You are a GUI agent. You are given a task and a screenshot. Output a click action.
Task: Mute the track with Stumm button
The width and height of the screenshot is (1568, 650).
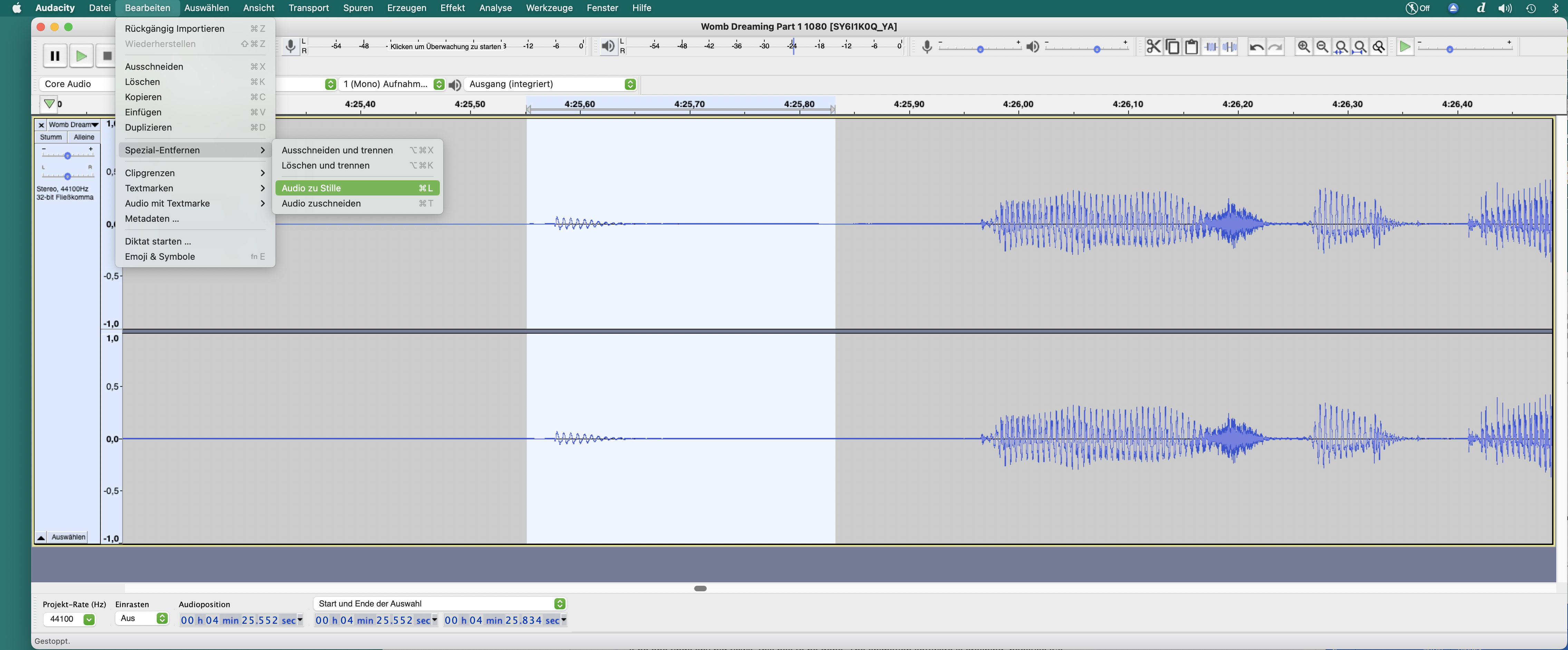click(51, 137)
